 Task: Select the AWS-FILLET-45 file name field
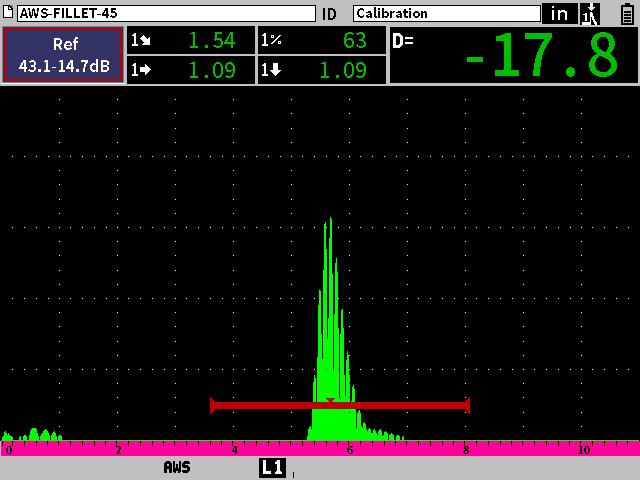166,13
